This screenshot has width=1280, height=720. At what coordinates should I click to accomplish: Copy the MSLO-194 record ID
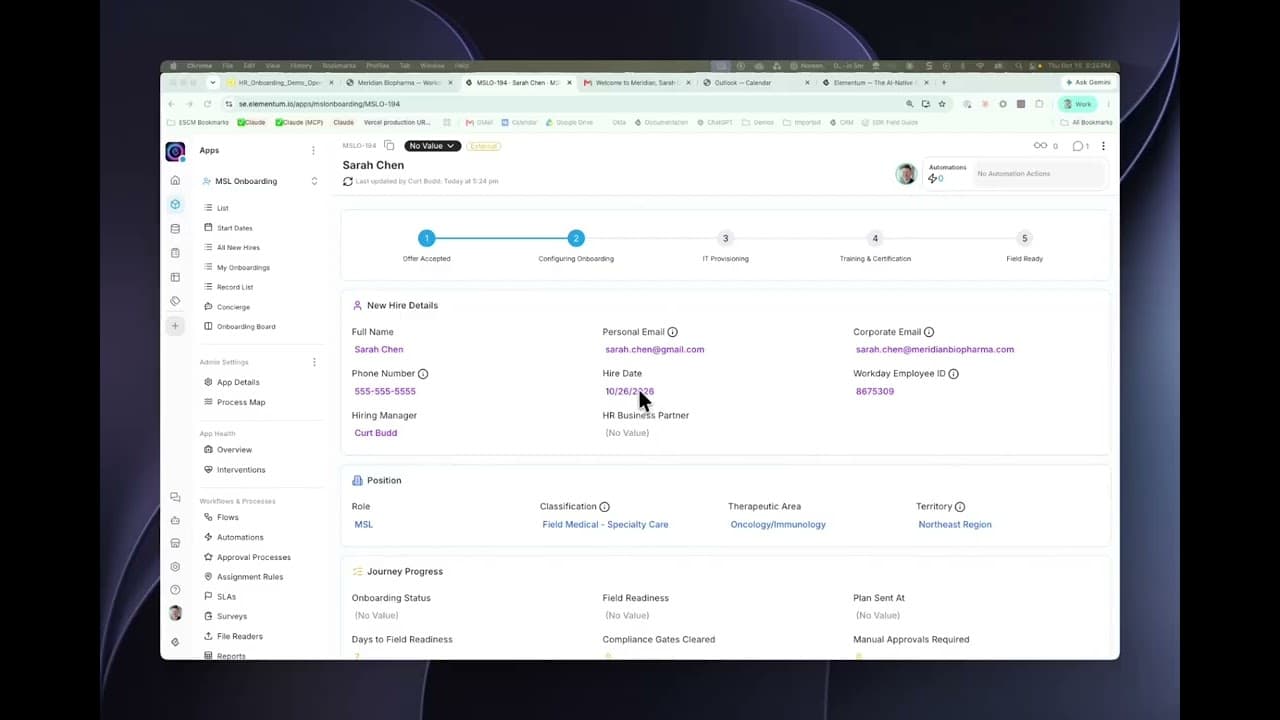(389, 146)
